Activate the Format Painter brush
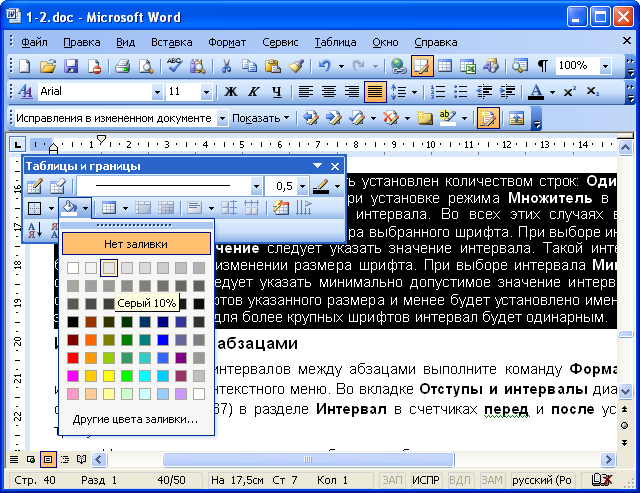 click(296, 66)
